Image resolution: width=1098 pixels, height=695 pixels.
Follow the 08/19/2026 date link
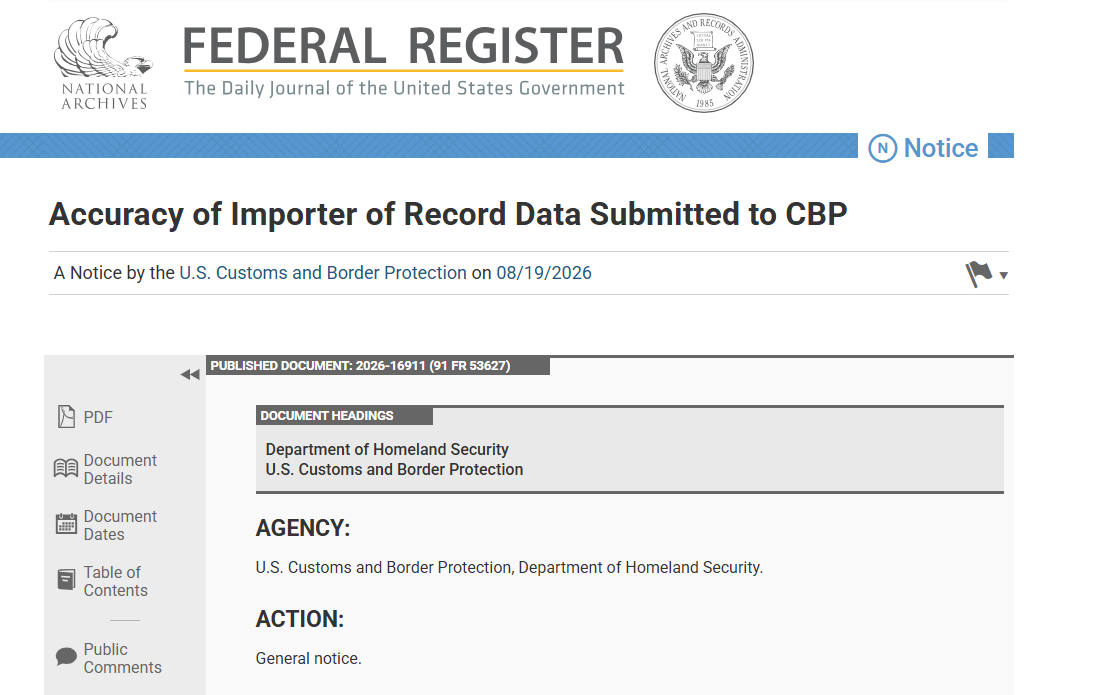544,273
